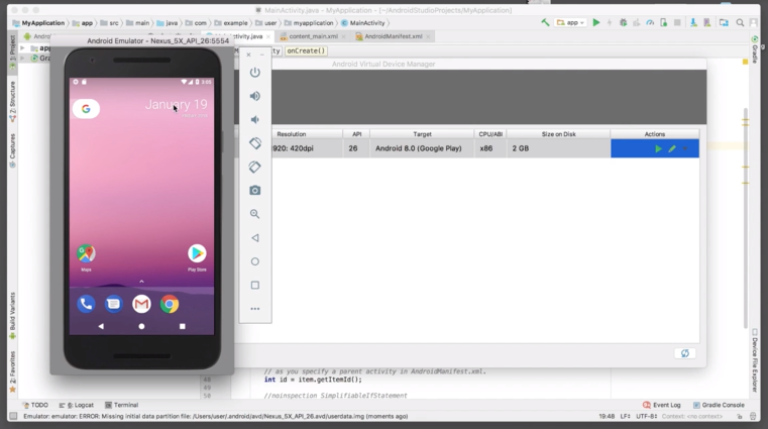Tap the Google search widget on phone

(86, 109)
